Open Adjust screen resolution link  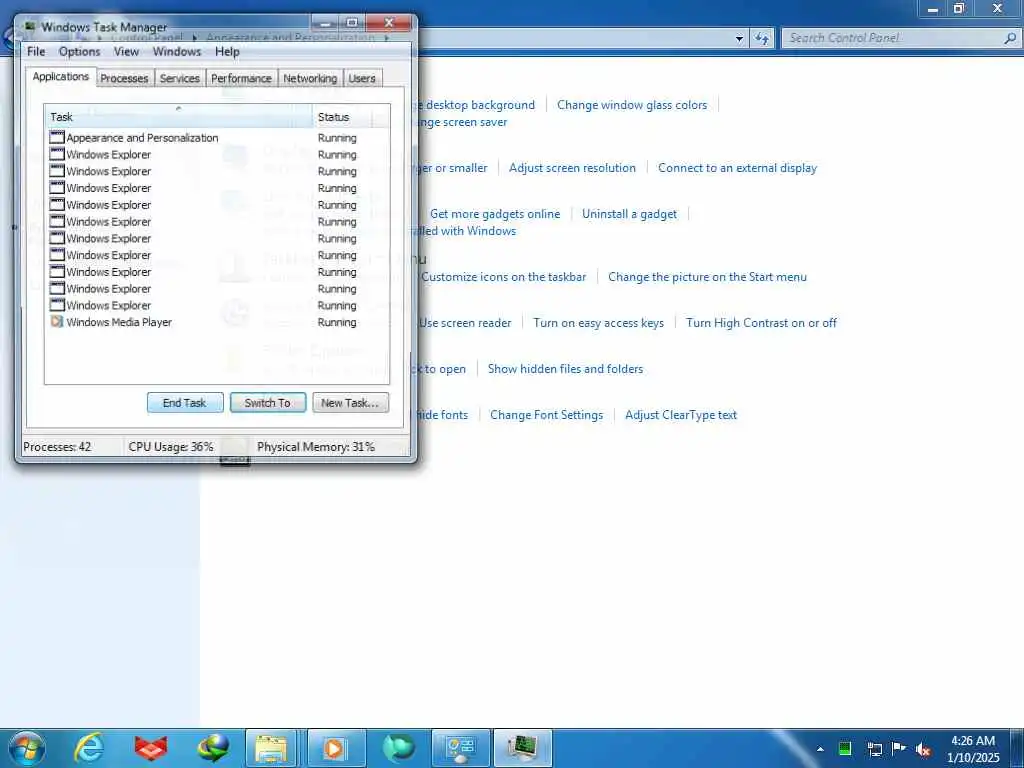tap(572, 168)
